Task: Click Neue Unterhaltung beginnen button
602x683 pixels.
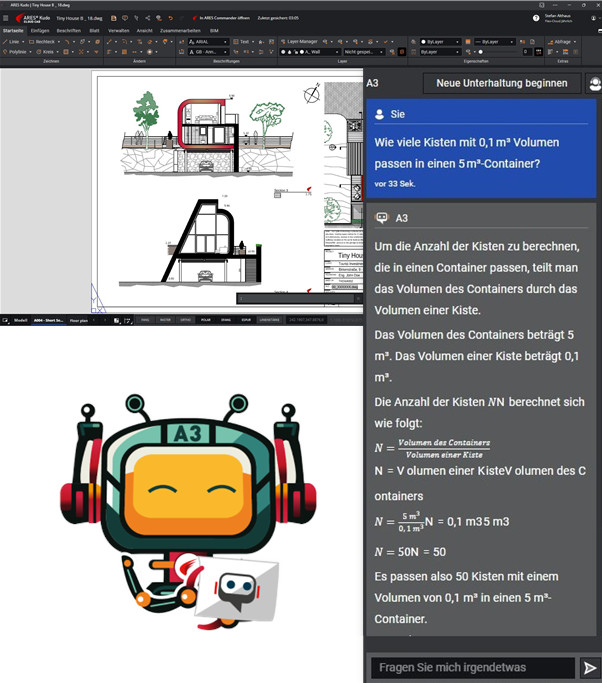Action: pos(502,83)
